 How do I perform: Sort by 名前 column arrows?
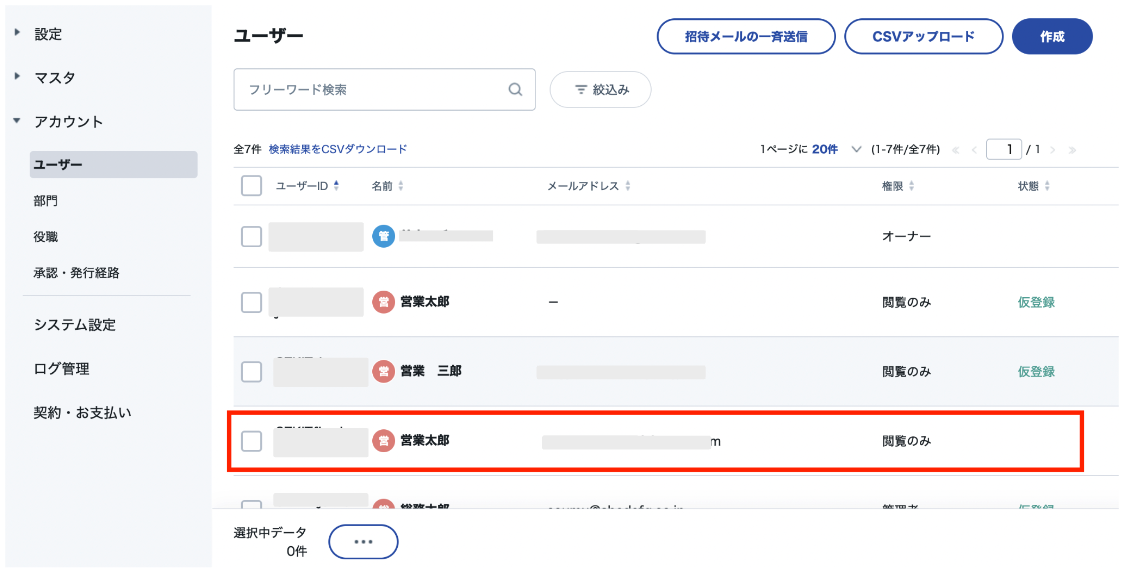[401, 186]
